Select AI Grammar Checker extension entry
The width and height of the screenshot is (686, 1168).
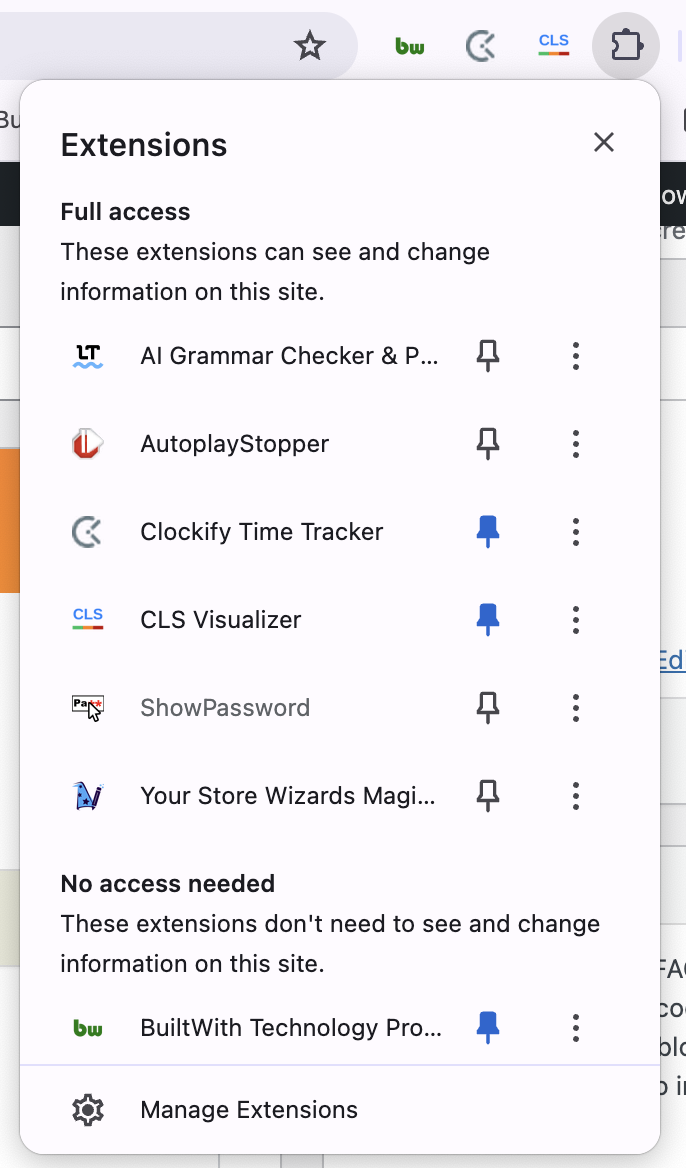pyautogui.click(x=288, y=356)
